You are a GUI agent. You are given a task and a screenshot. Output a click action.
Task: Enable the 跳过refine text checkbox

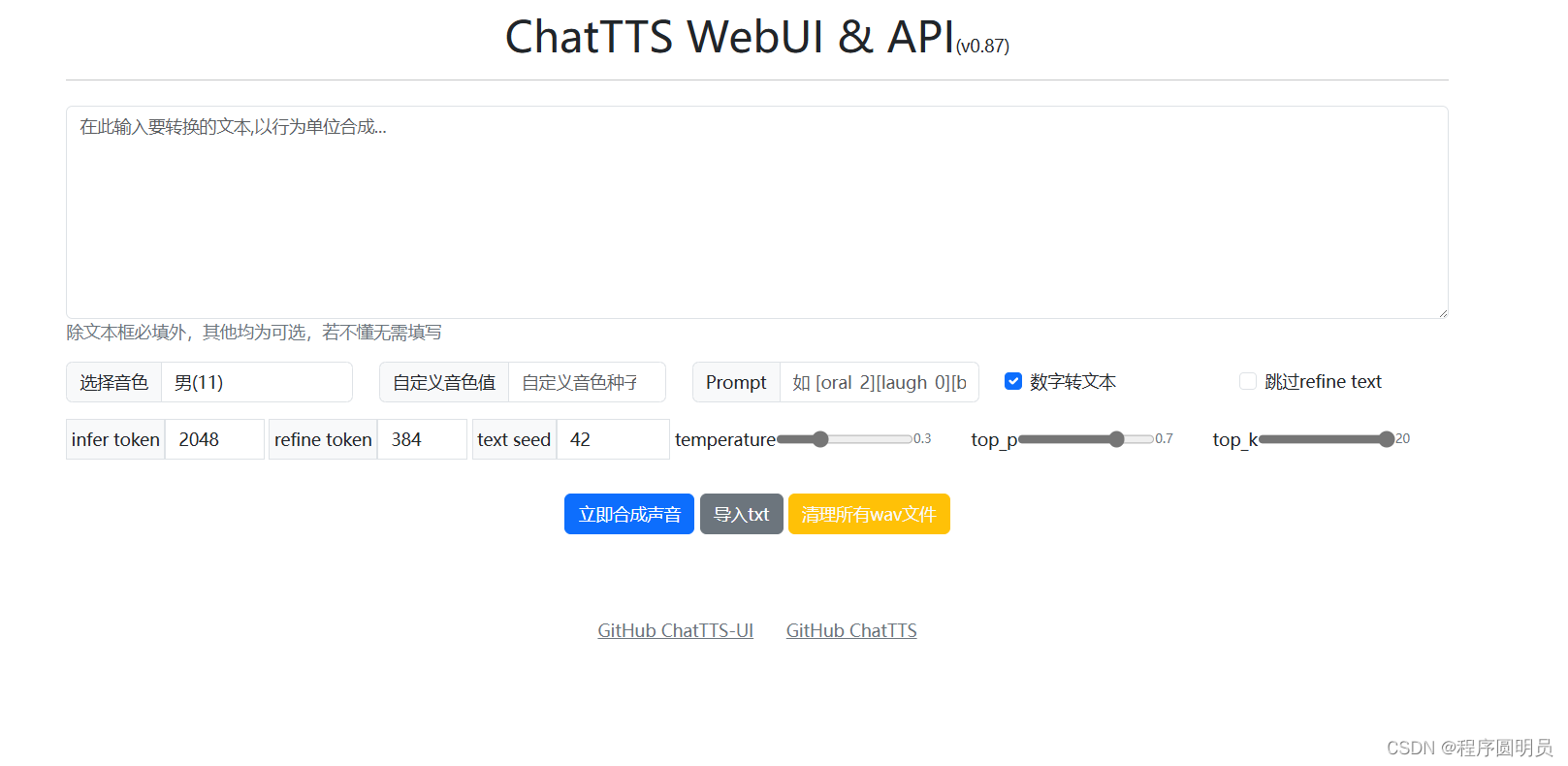pyautogui.click(x=1248, y=381)
